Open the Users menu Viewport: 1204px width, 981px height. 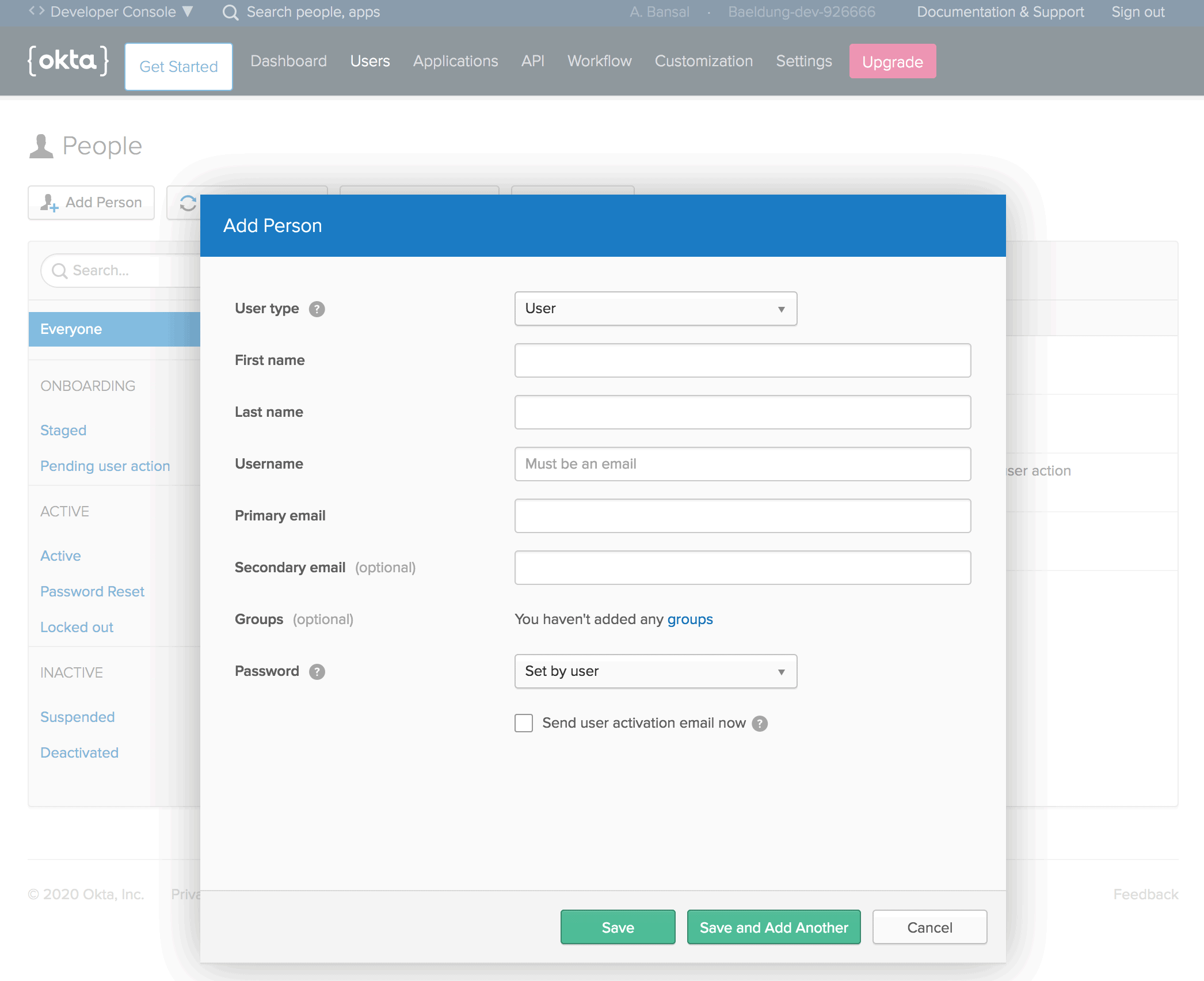click(370, 61)
